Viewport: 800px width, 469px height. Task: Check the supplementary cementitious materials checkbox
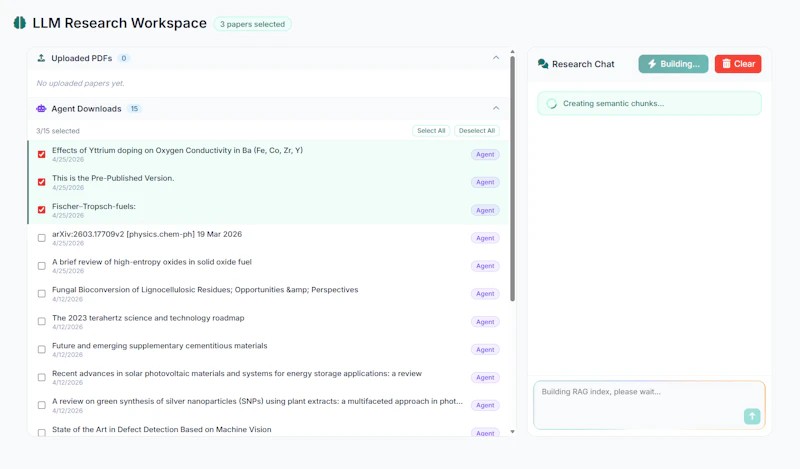pyautogui.click(x=42, y=350)
